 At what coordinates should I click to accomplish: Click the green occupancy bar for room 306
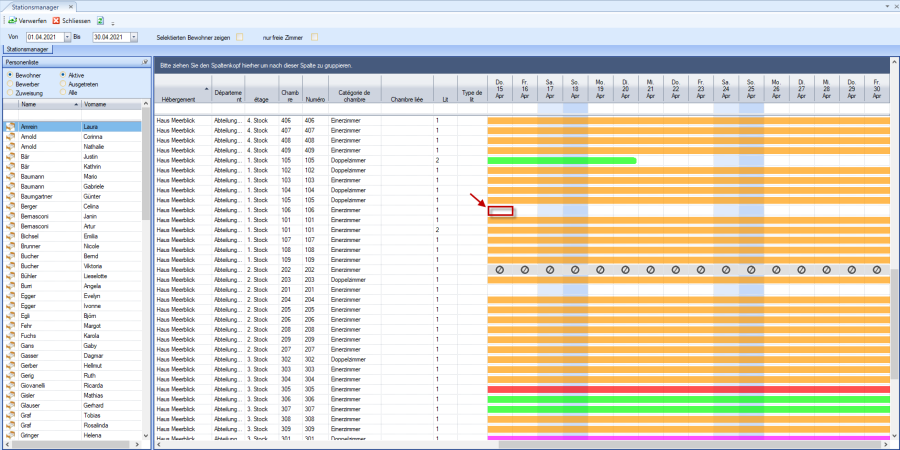click(689, 399)
